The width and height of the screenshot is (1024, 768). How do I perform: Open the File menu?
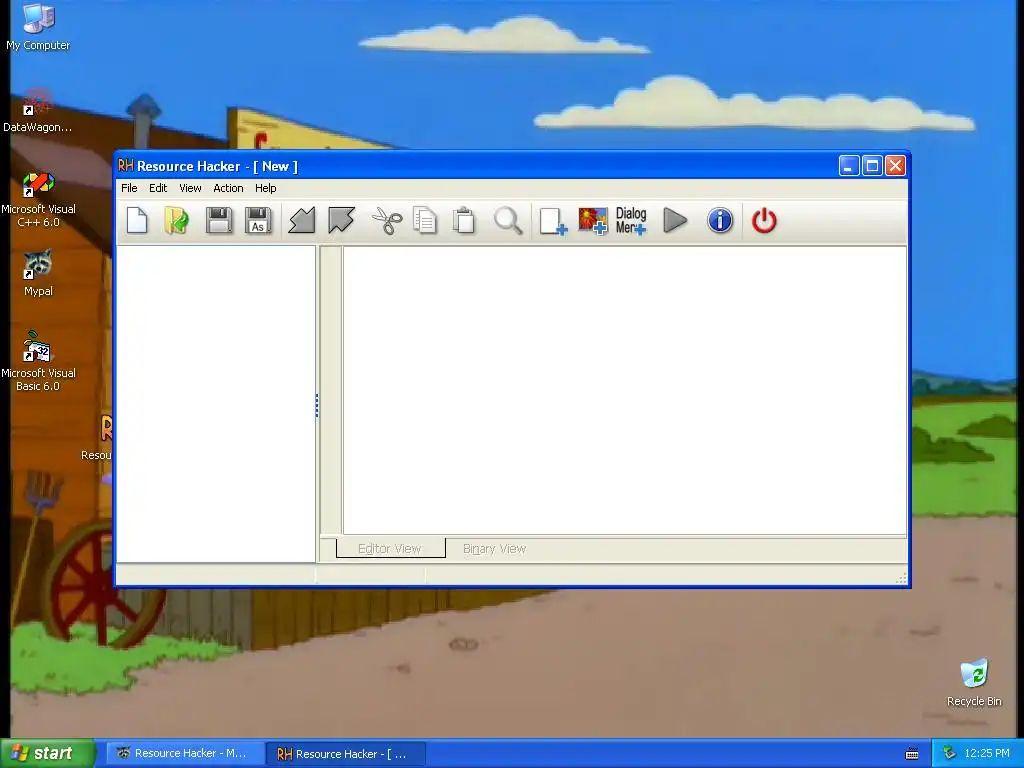[x=129, y=188]
